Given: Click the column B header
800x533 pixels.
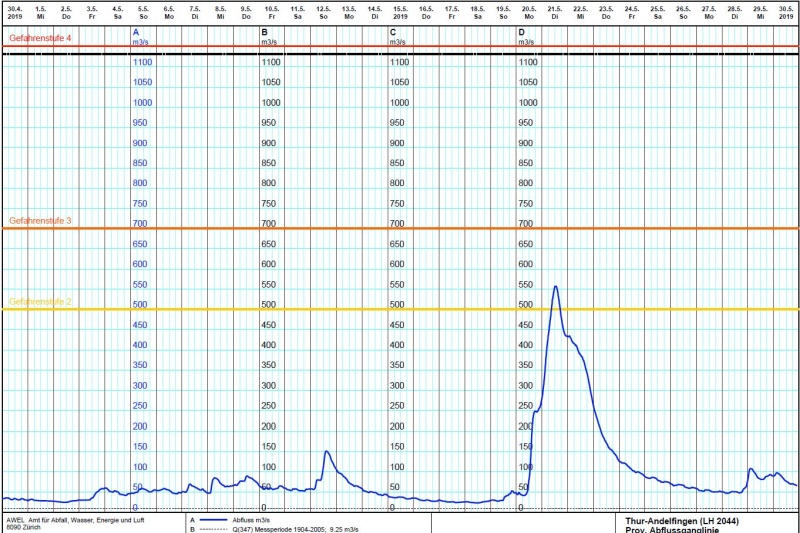Looking at the screenshot, I should tap(264, 33).
